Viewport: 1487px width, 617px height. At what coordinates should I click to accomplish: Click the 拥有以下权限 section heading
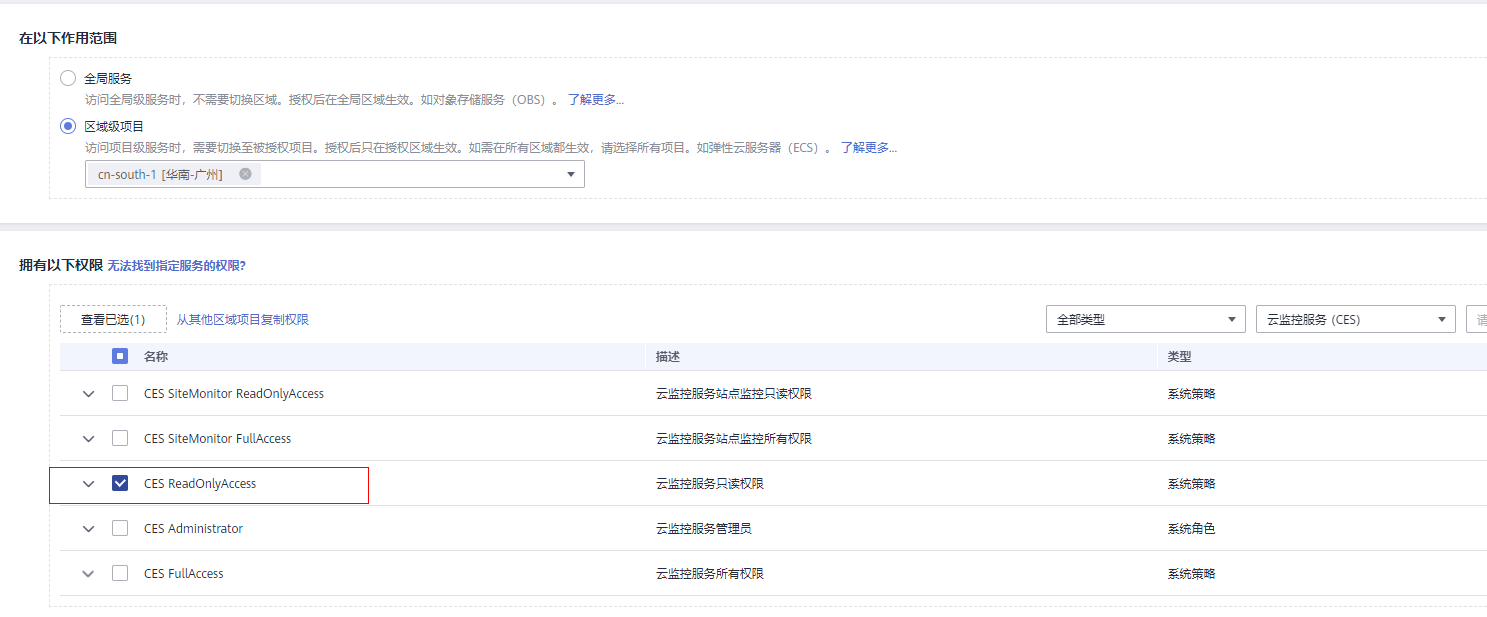click(x=61, y=265)
